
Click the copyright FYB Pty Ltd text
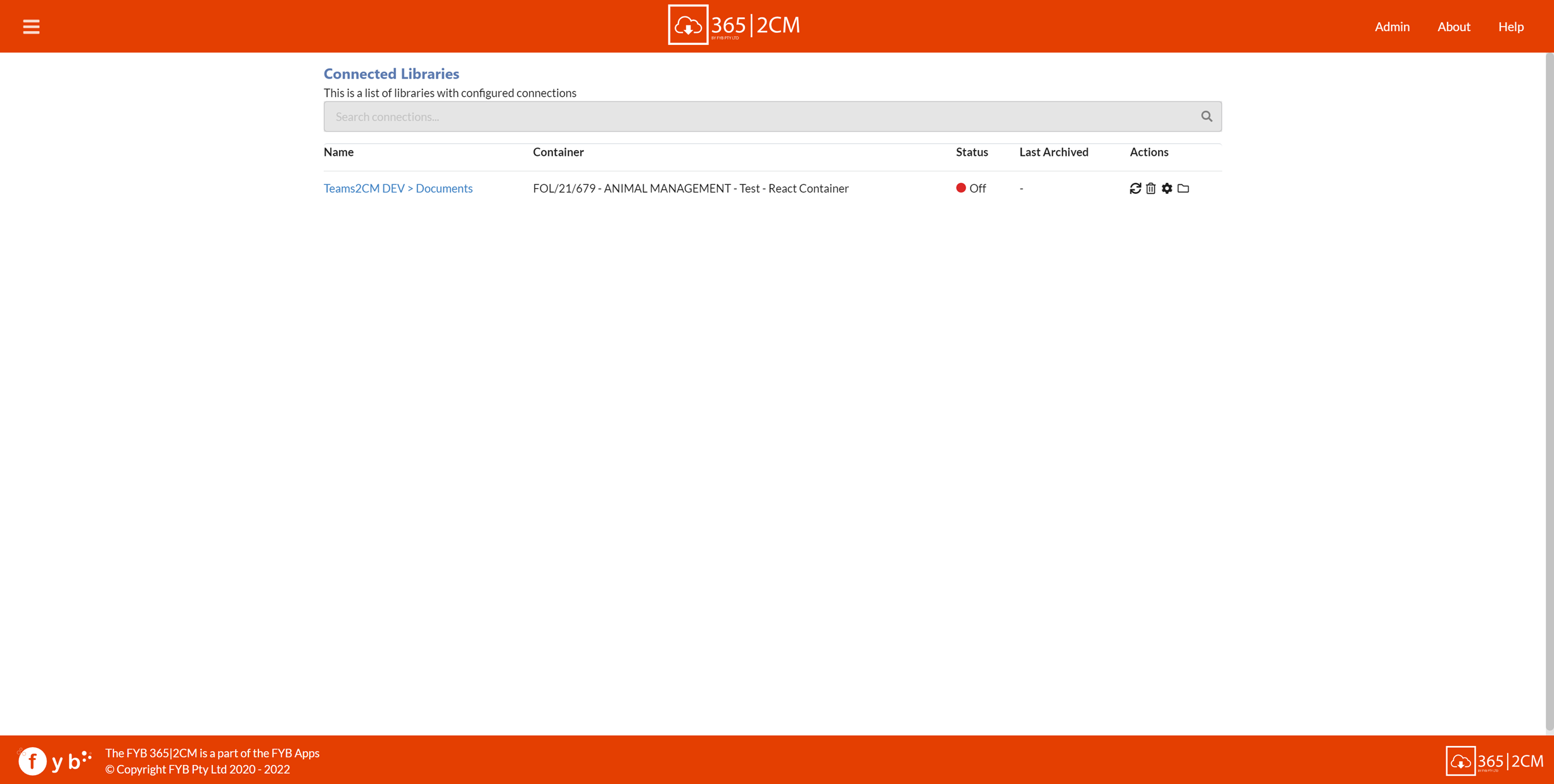click(197, 769)
